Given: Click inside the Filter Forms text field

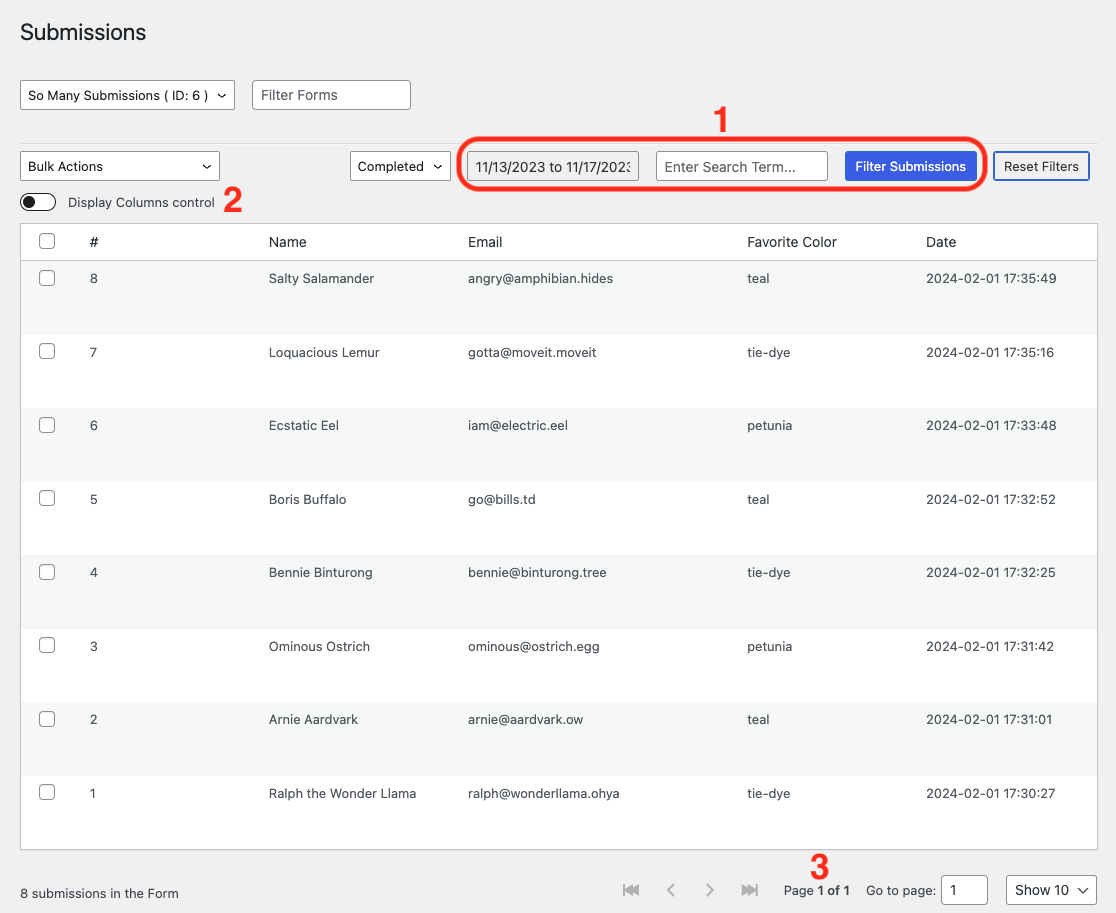Looking at the screenshot, I should click(x=331, y=95).
